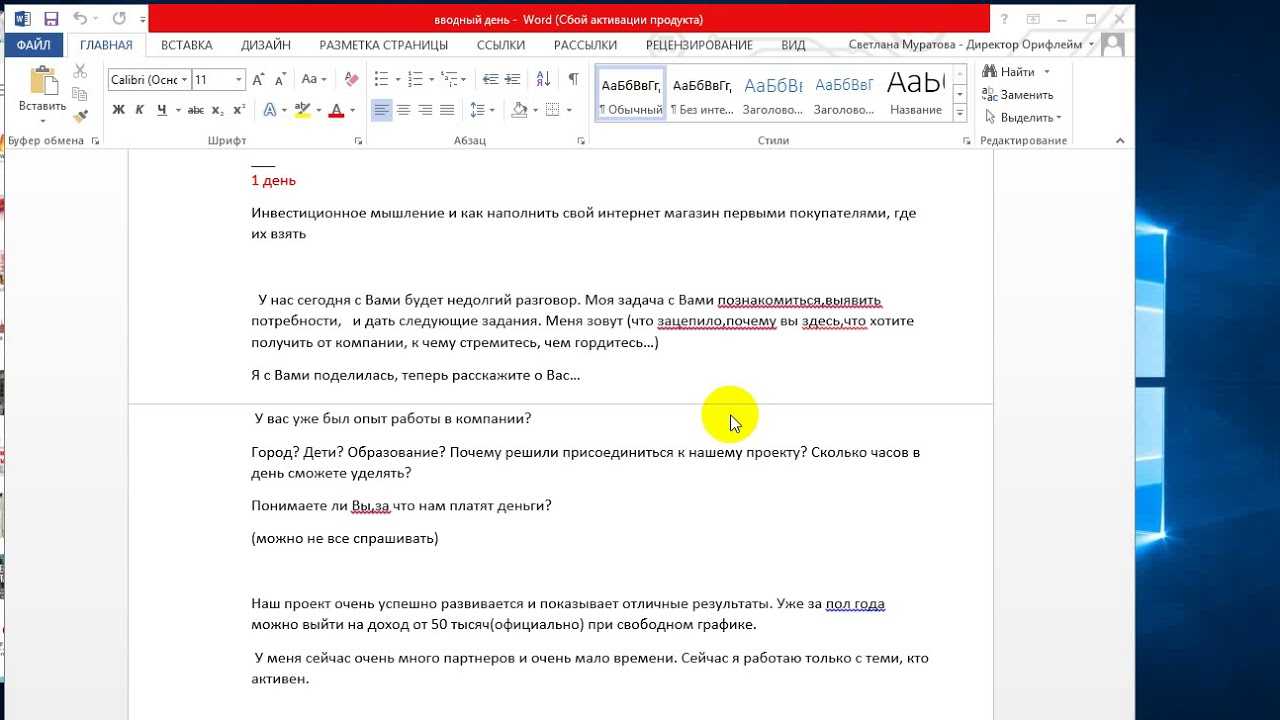This screenshot has height=720, width=1280.
Task: Toggle underline Ч formatting
Action: click(161, 110)
